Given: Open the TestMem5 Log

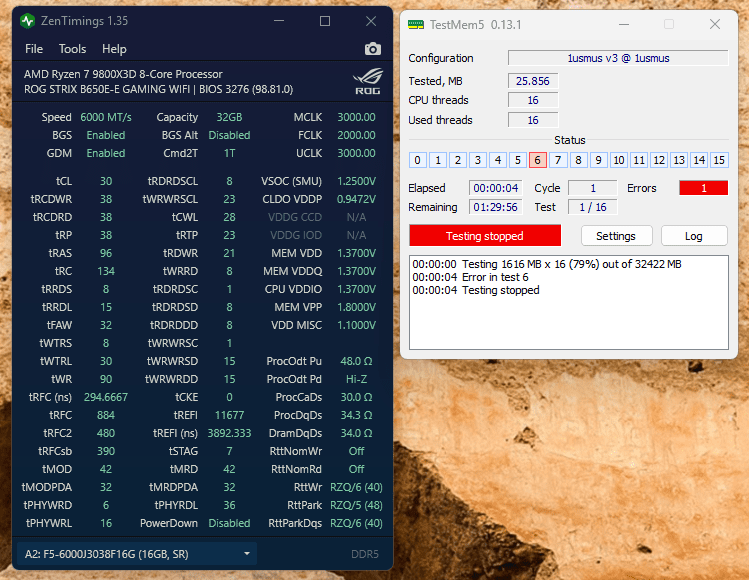Looking at the screenshot, I should pos(694,236).
